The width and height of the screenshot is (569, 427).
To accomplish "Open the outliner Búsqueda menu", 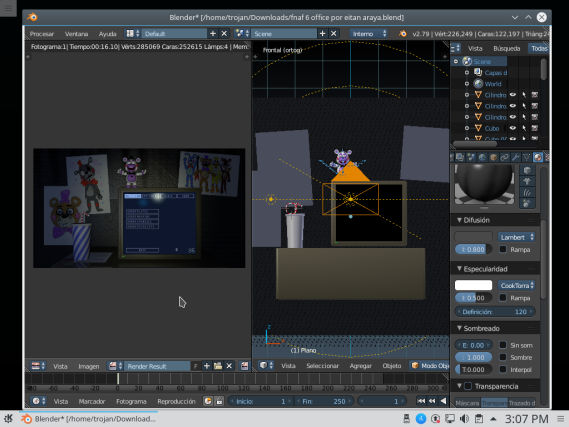I will pyautogui.click(x=507, y=48).
